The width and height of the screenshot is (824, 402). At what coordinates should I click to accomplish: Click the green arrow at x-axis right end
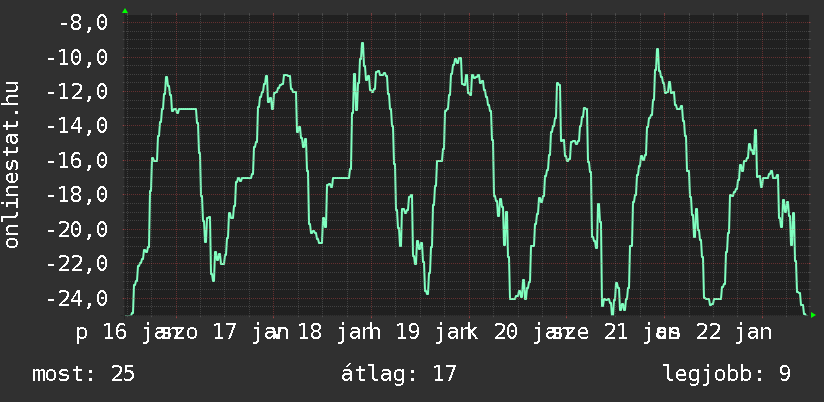[x=812, y=315]
